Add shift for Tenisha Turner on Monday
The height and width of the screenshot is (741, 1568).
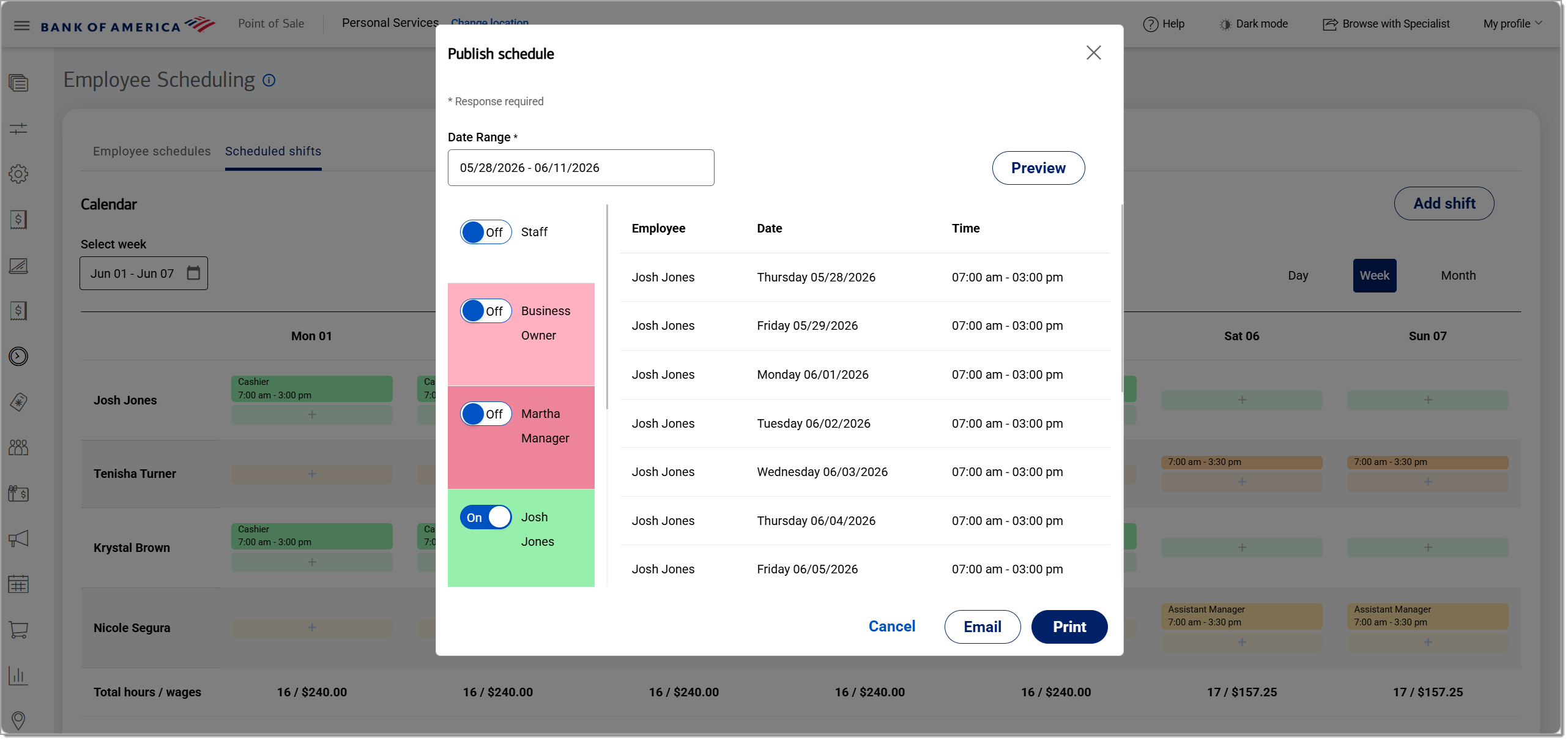(x=311, y=474)
